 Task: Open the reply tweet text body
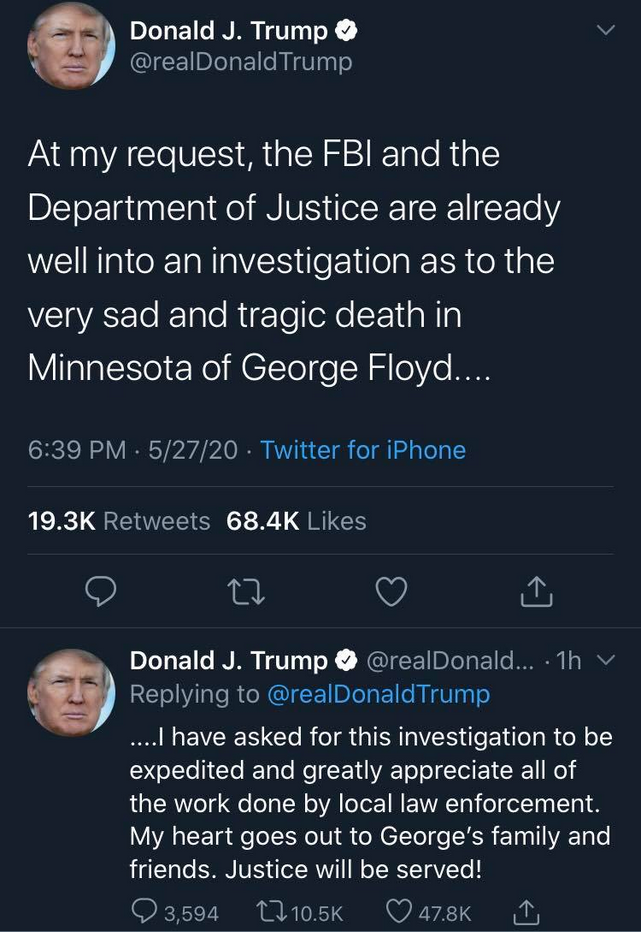371,803
